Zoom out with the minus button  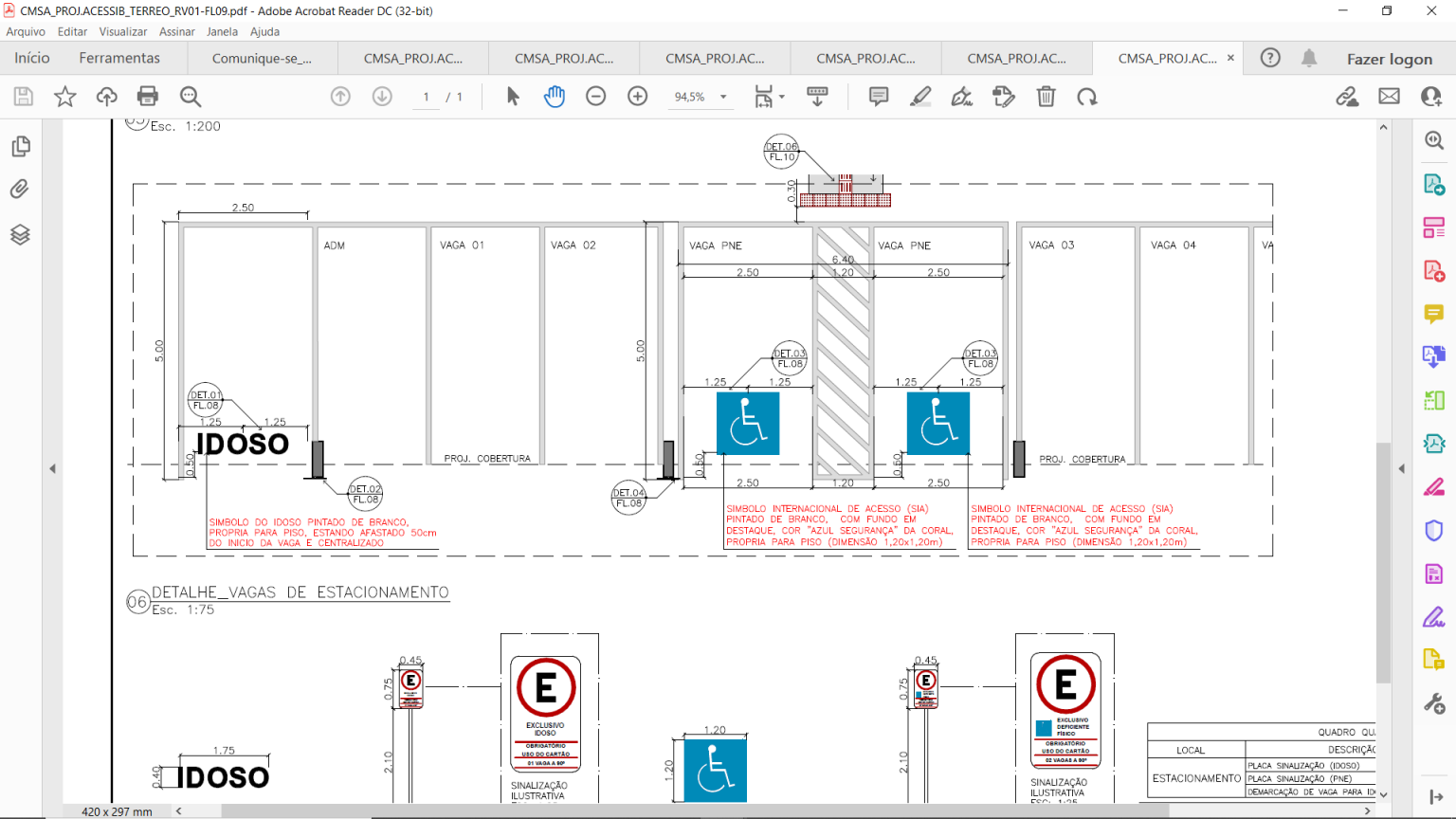(x=595, y=97)
